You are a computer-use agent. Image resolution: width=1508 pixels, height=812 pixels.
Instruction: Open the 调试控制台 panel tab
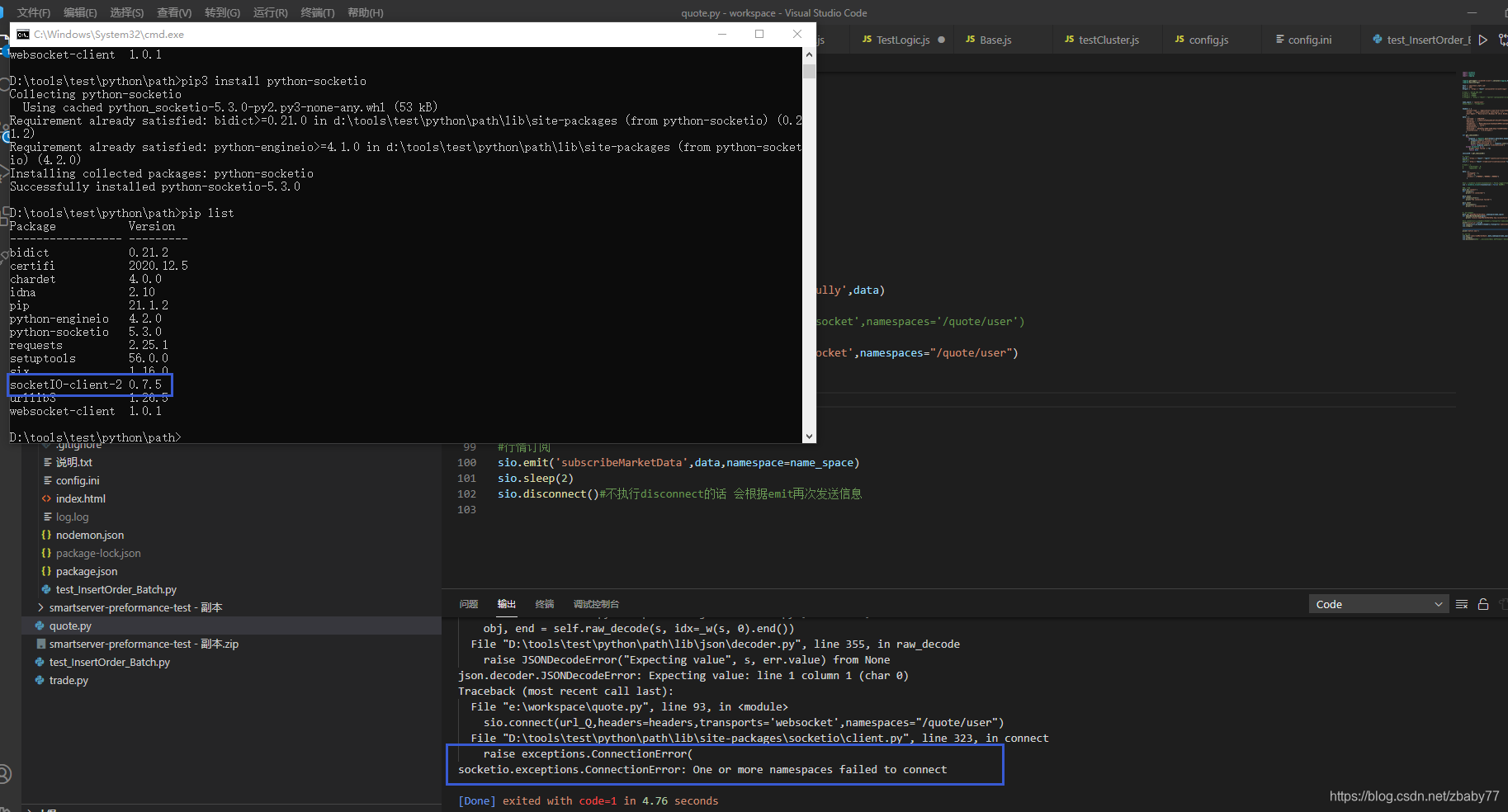[x=596, y=604]
